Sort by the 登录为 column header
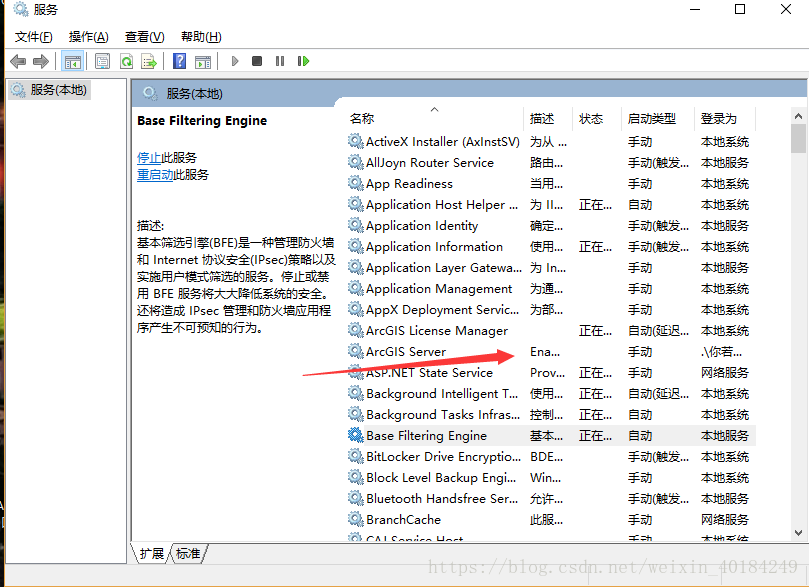This screenshot has height=587, width=809. (724, 119)
